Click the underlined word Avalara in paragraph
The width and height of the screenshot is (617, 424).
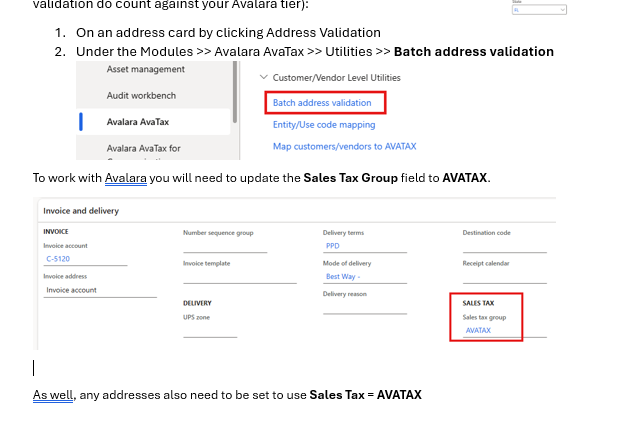pyautogui.click(x=126, y=178)
